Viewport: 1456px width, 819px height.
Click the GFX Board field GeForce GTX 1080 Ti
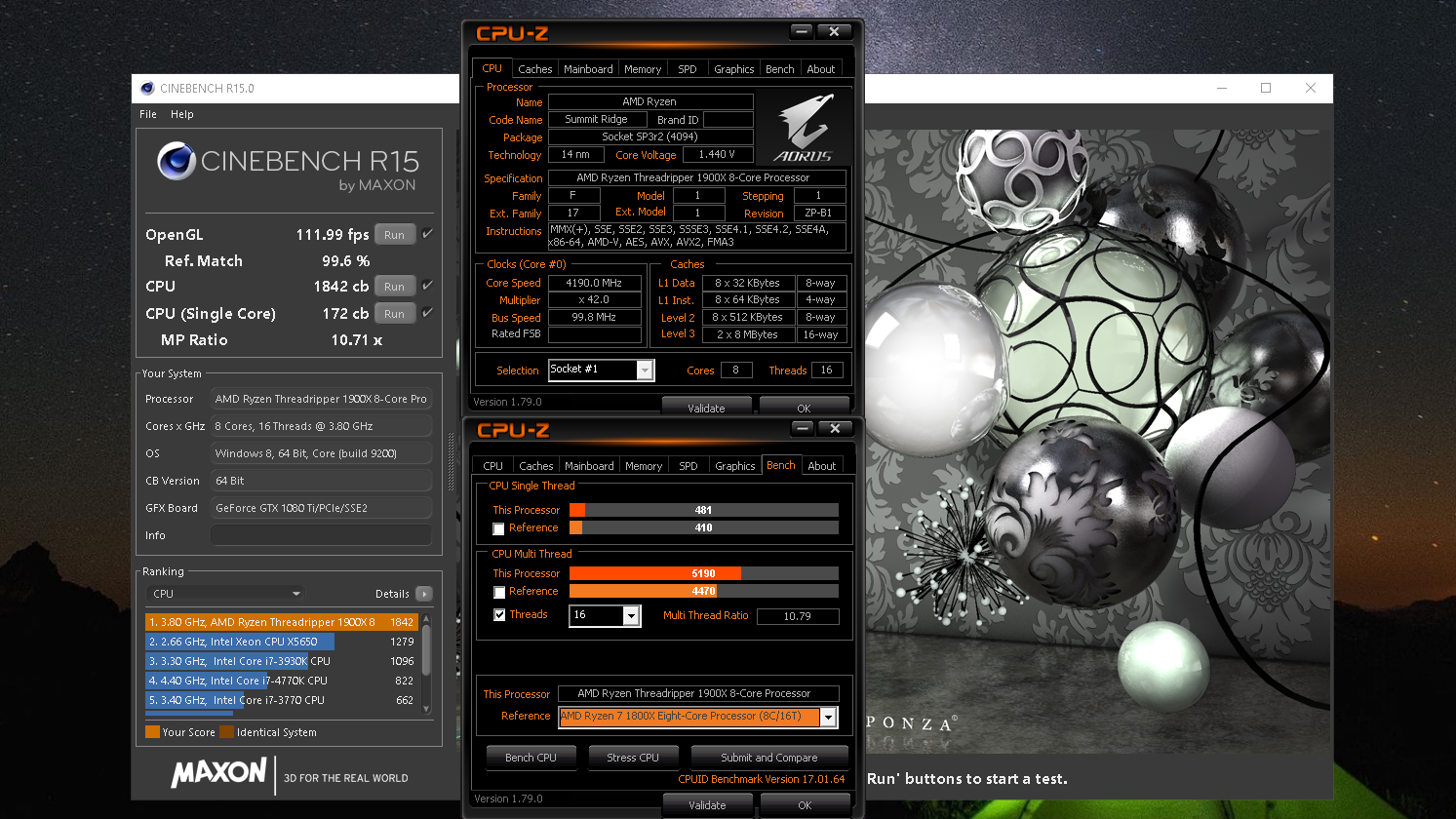[x=322, y=508]
